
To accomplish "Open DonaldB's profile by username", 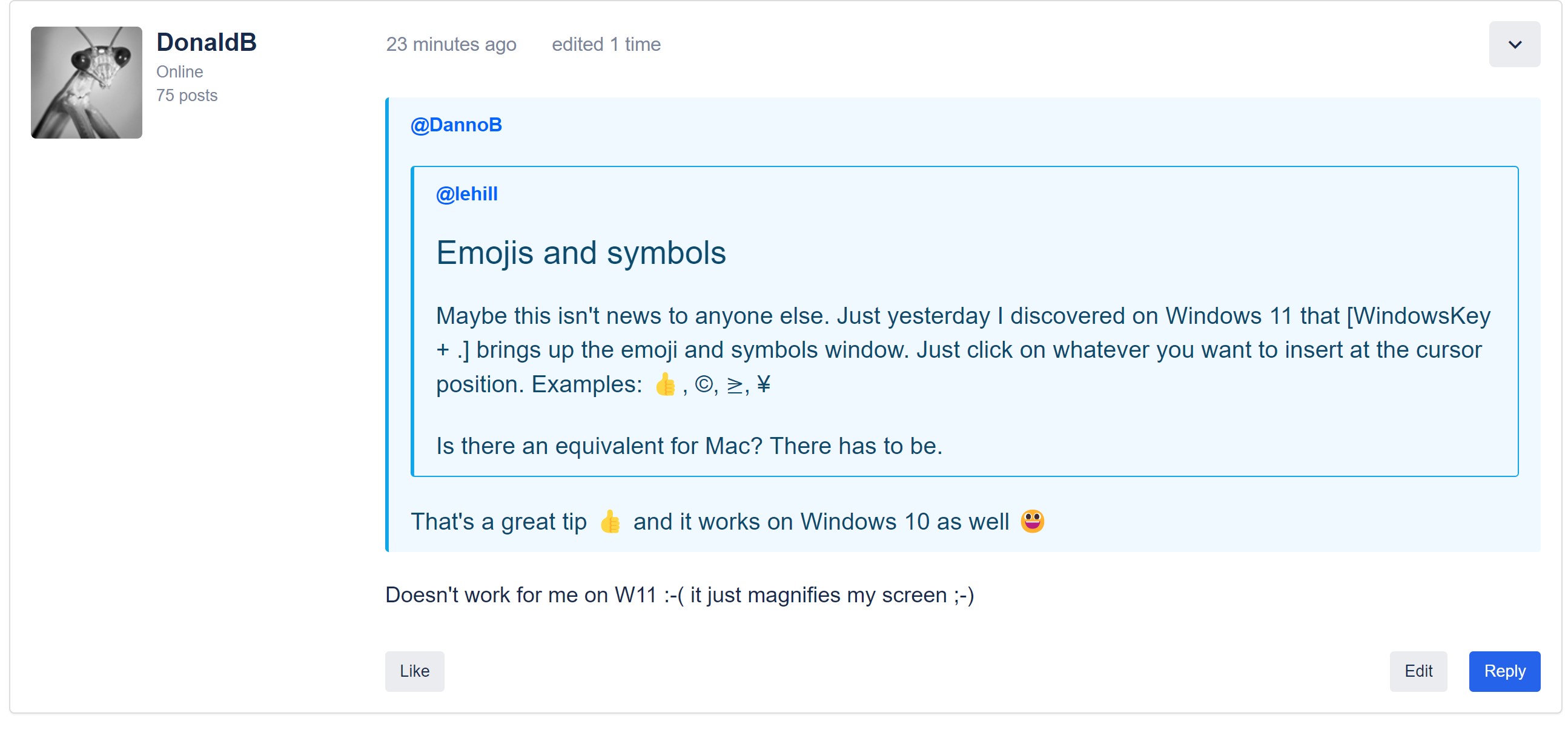I will point(206,42).
